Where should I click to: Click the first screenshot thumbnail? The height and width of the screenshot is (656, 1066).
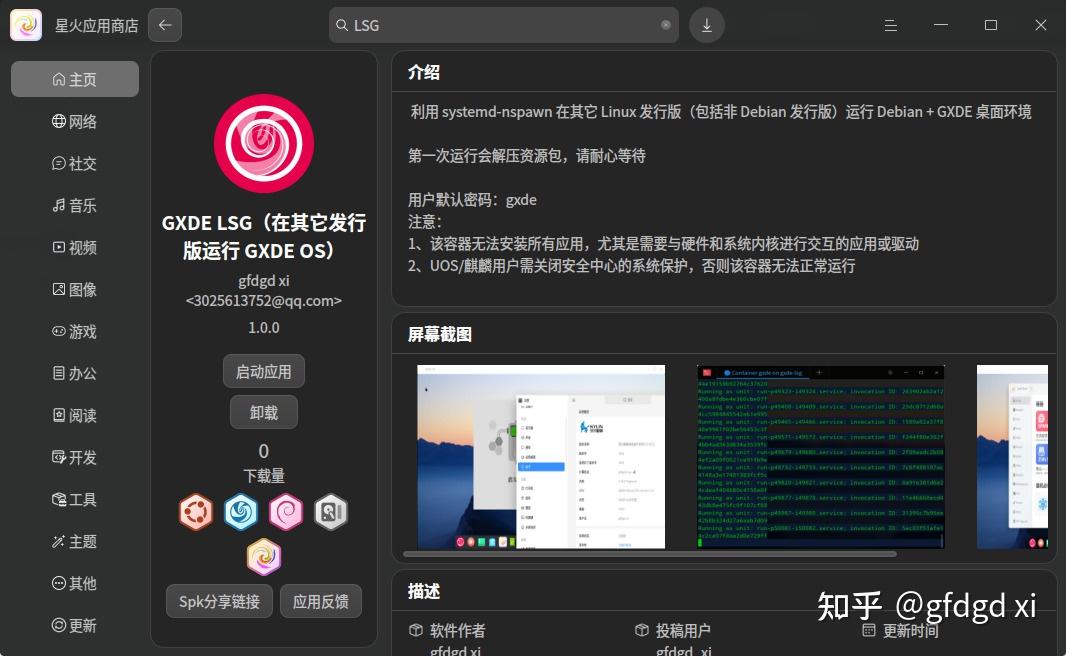[541, 457]
